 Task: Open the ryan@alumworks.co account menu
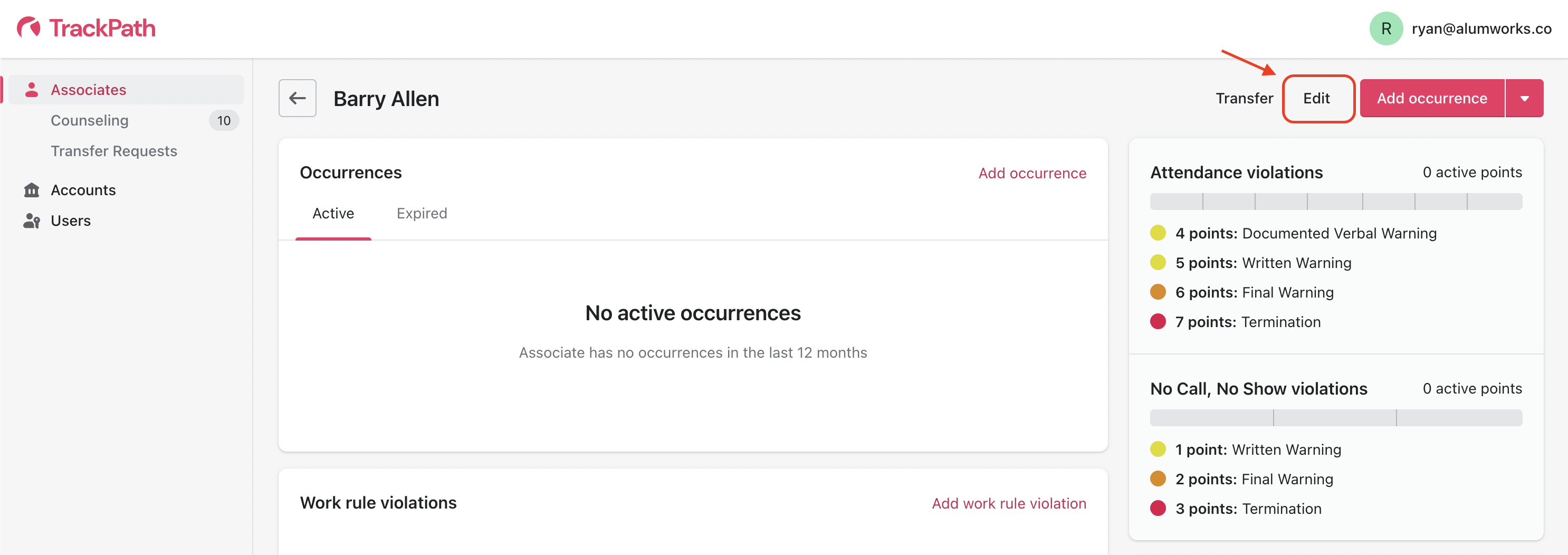click(x=1481, y=28)
